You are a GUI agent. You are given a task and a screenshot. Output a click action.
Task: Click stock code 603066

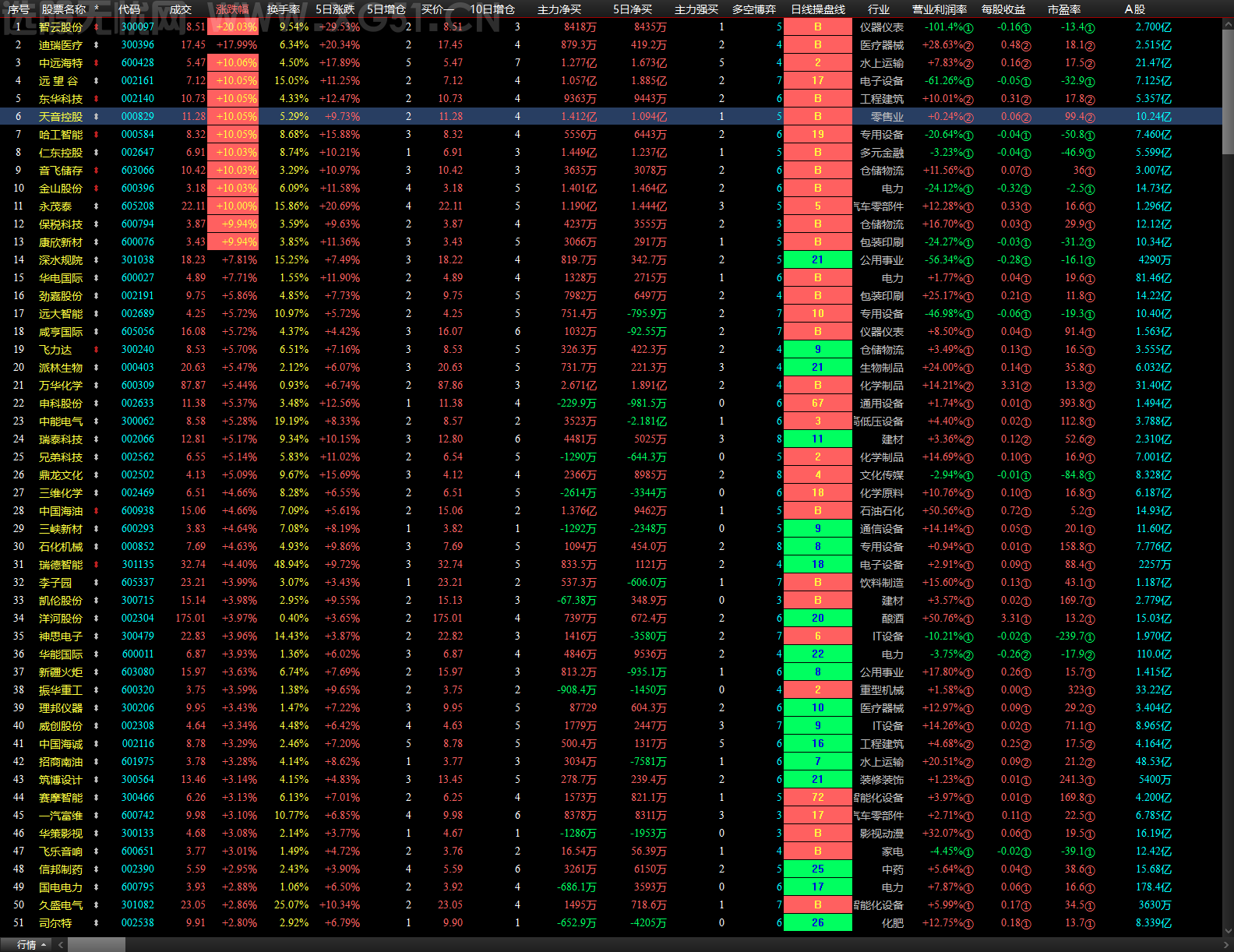(x=138, y=171)
